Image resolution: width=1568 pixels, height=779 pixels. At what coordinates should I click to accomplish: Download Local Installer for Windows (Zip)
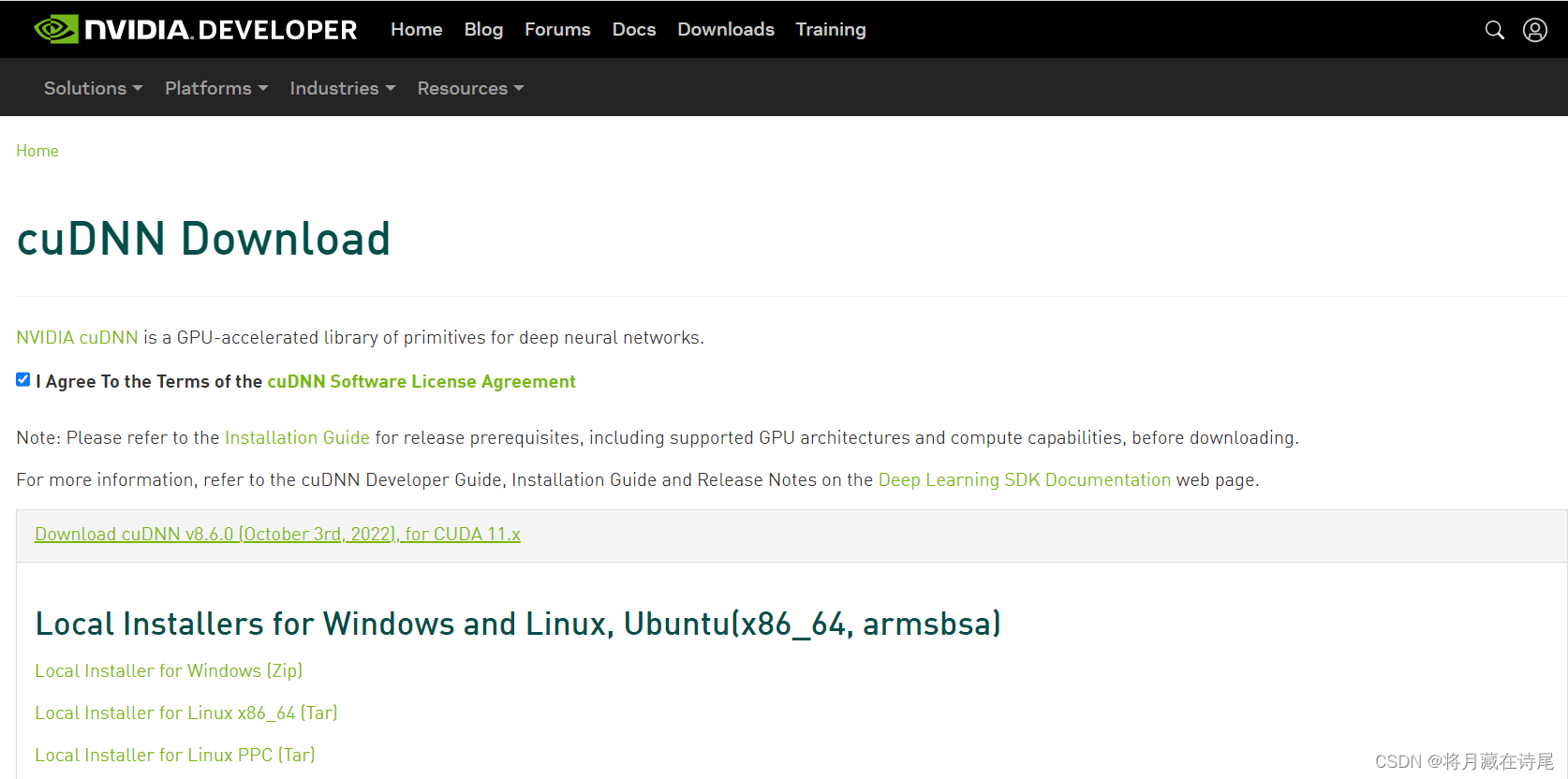[169, 670]
